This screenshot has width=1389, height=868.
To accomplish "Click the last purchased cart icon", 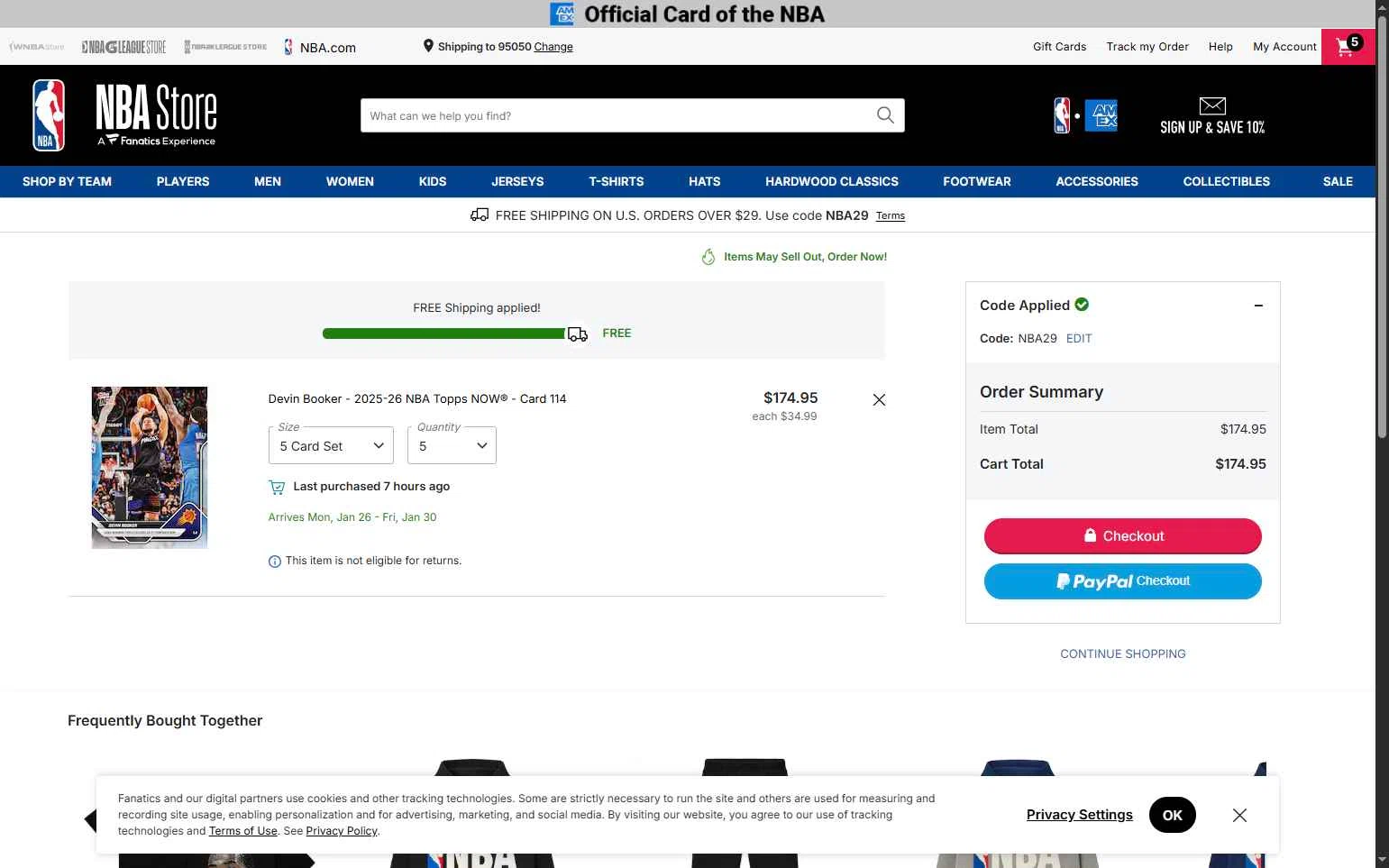I will [277, 488].
